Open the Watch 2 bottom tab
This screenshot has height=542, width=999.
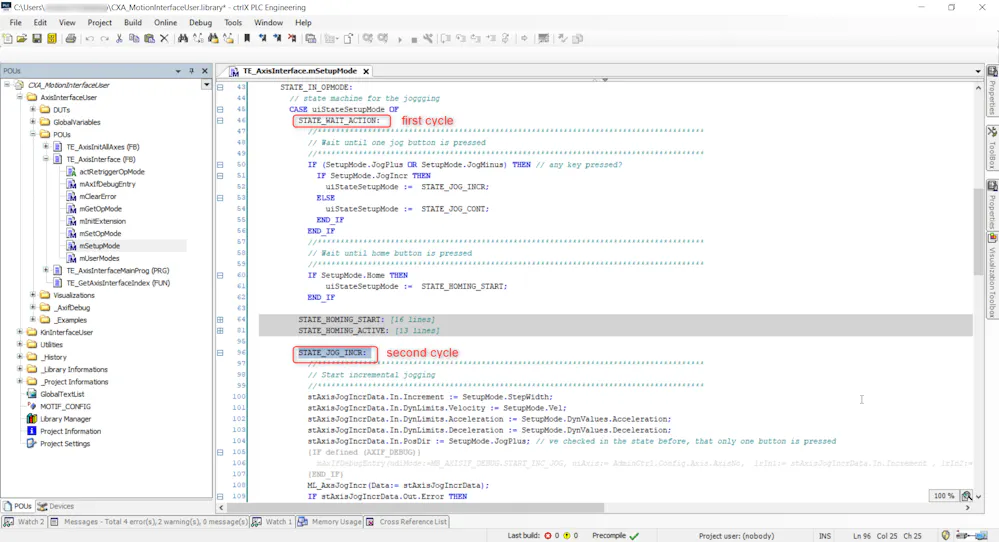tap(24, 522)
